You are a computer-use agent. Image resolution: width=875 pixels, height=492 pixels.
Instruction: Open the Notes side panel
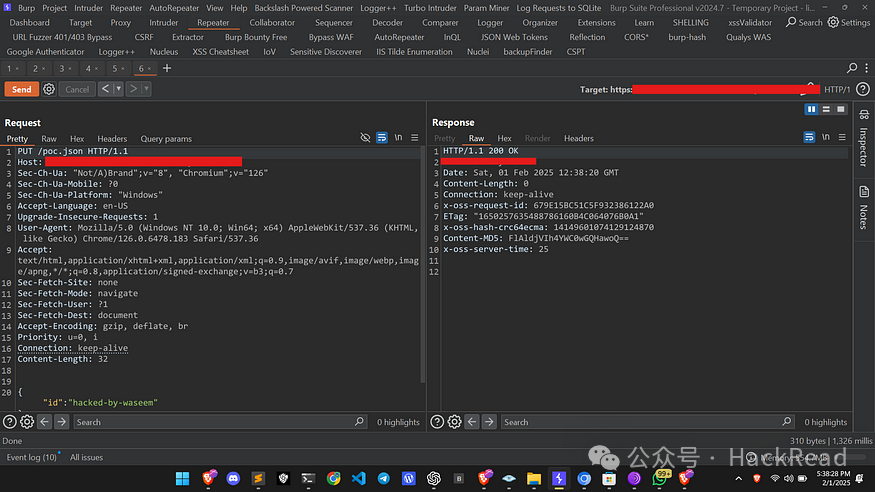[864, 208]
